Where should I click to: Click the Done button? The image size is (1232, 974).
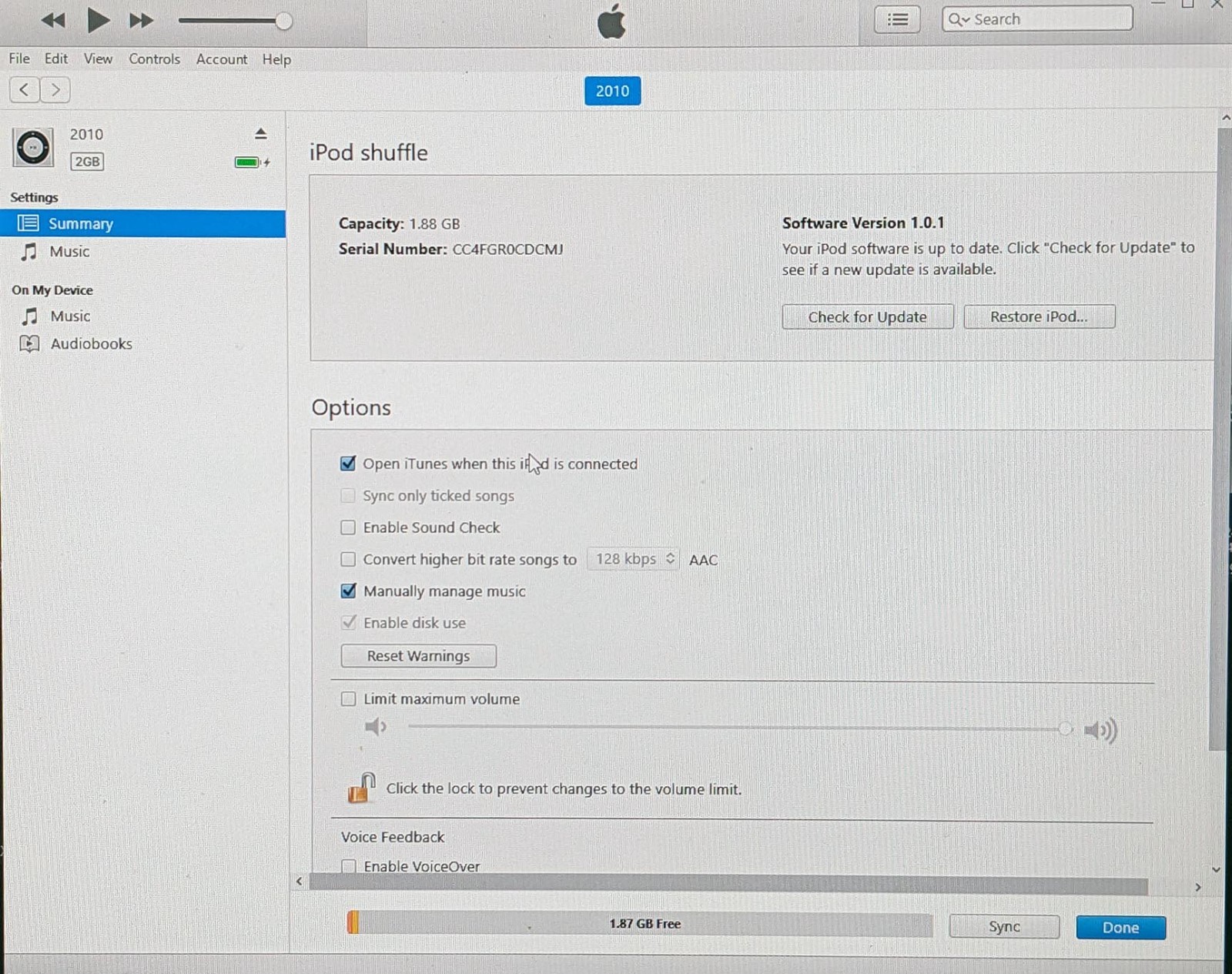pos(1120,928)
